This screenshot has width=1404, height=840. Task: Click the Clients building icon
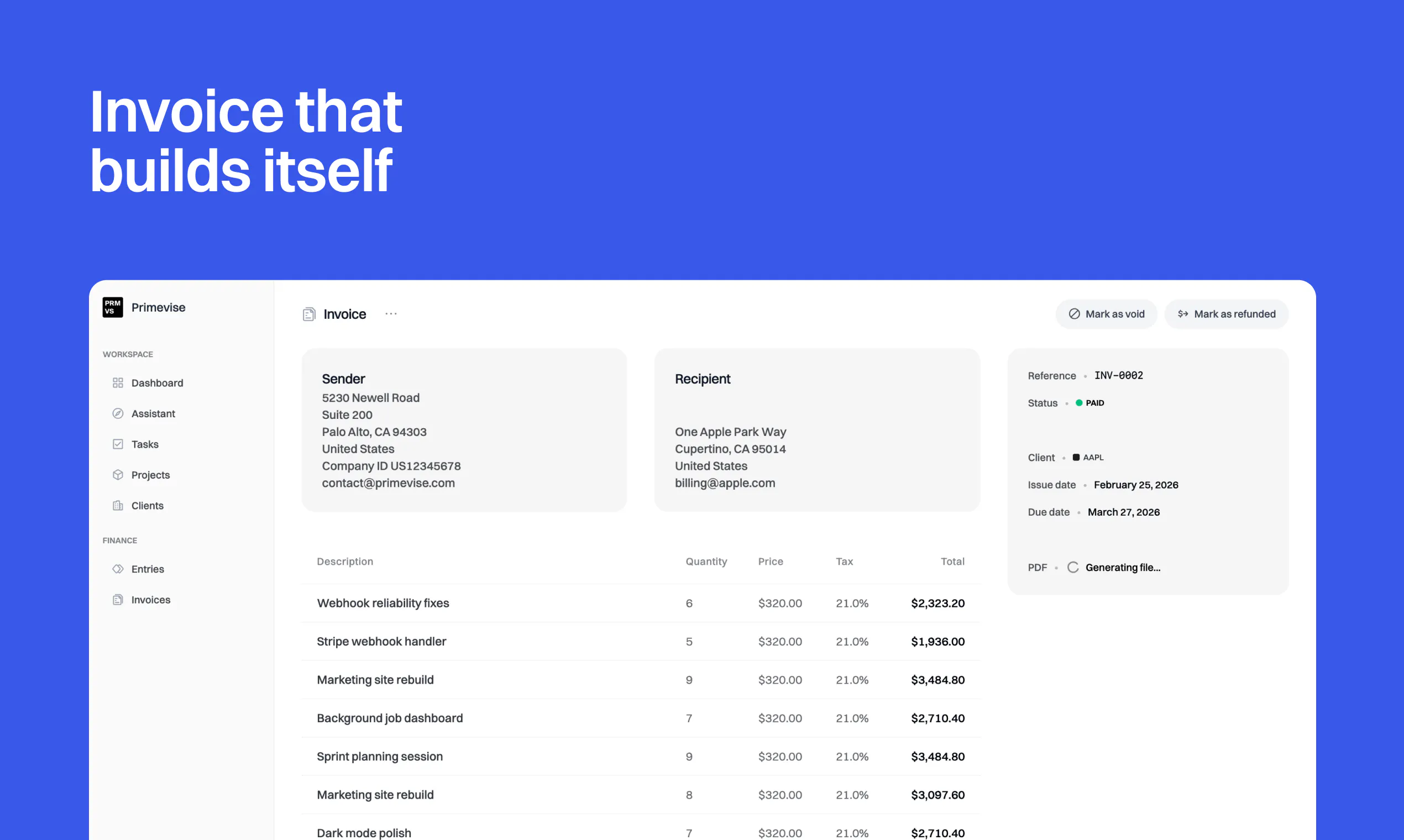[118, 506]
